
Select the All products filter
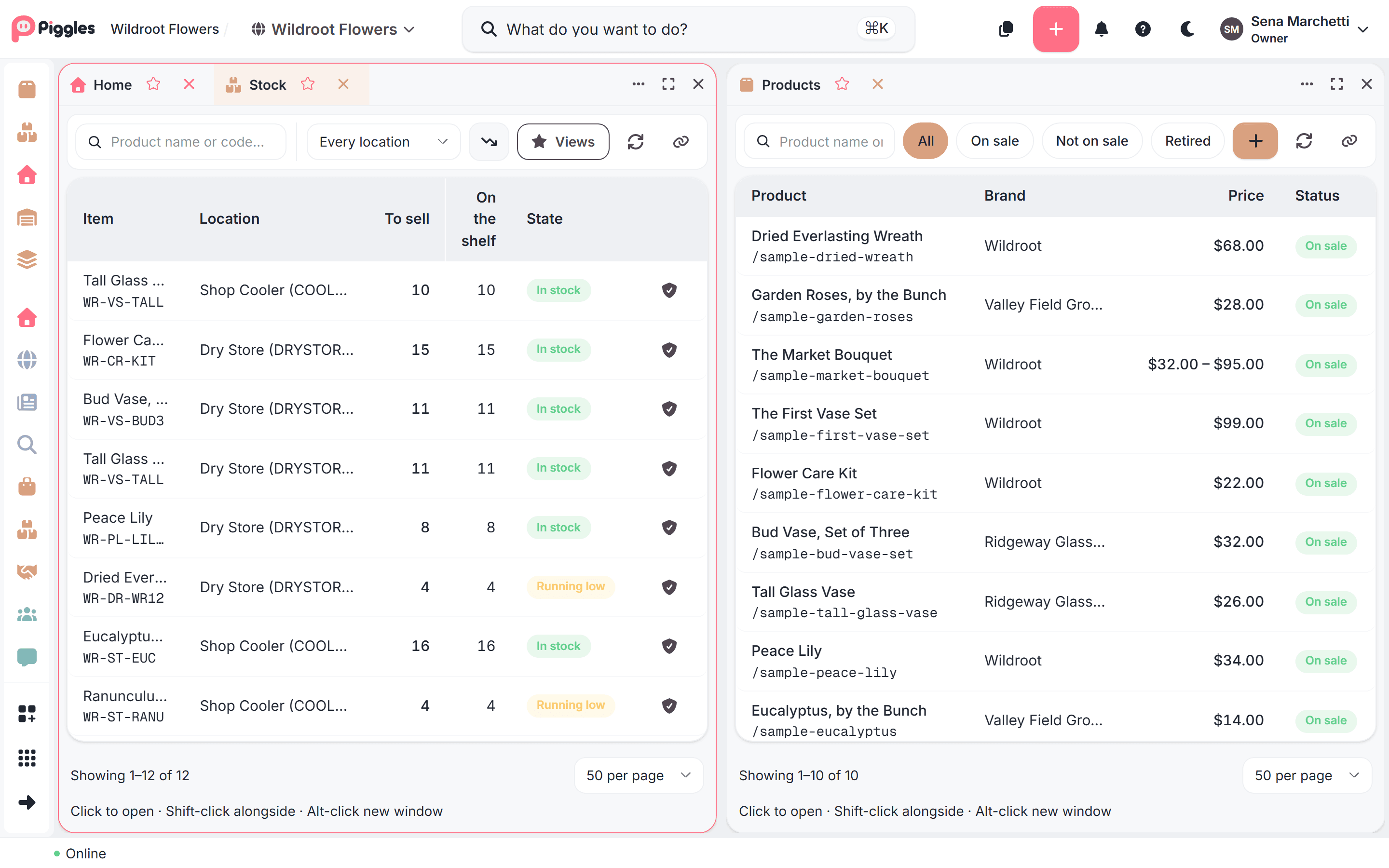coord(925,141)
